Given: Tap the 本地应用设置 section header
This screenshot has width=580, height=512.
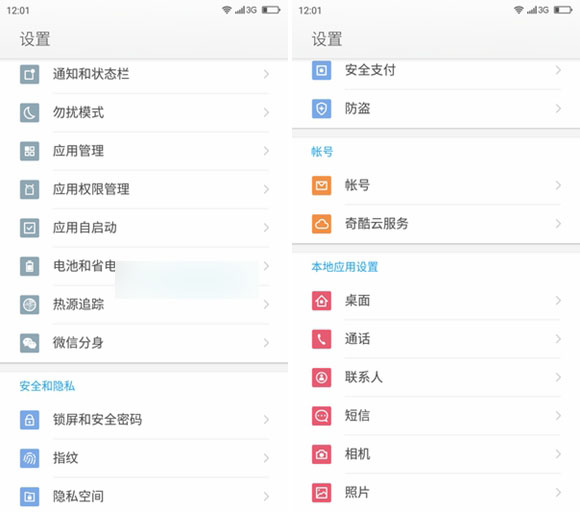Looking at the screenshot, I should [345, 267].
